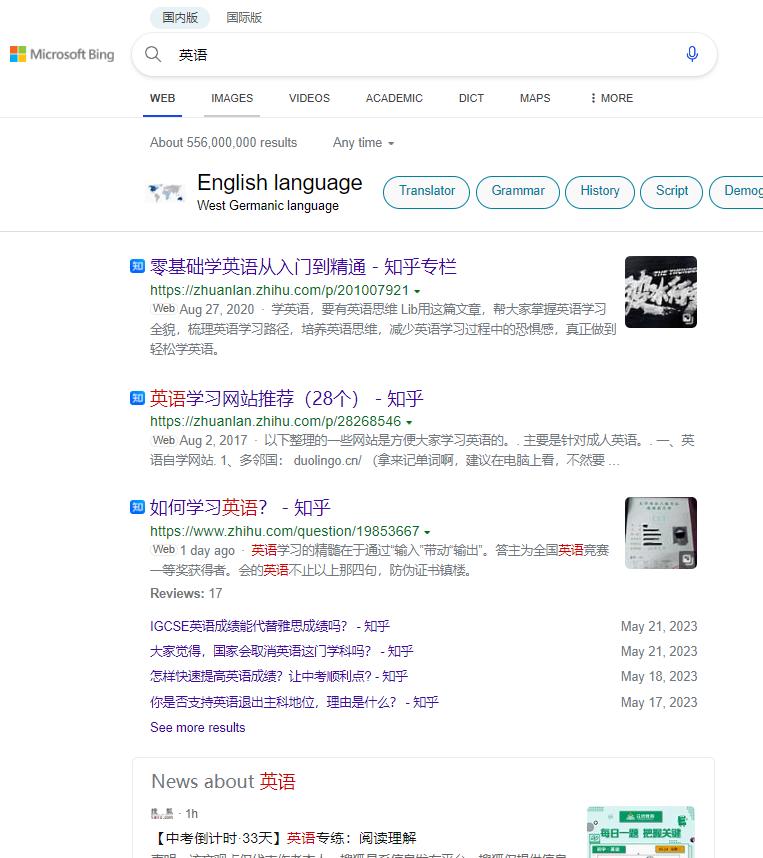This screenshot has height=858, width=763.
Task: Open green news thumbnail 每日一题
Action: pos(640,832)
